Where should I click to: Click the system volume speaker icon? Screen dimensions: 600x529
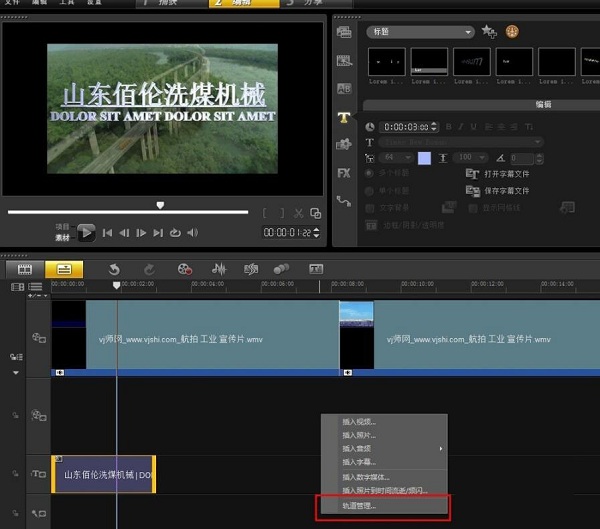tap(192, 233)
